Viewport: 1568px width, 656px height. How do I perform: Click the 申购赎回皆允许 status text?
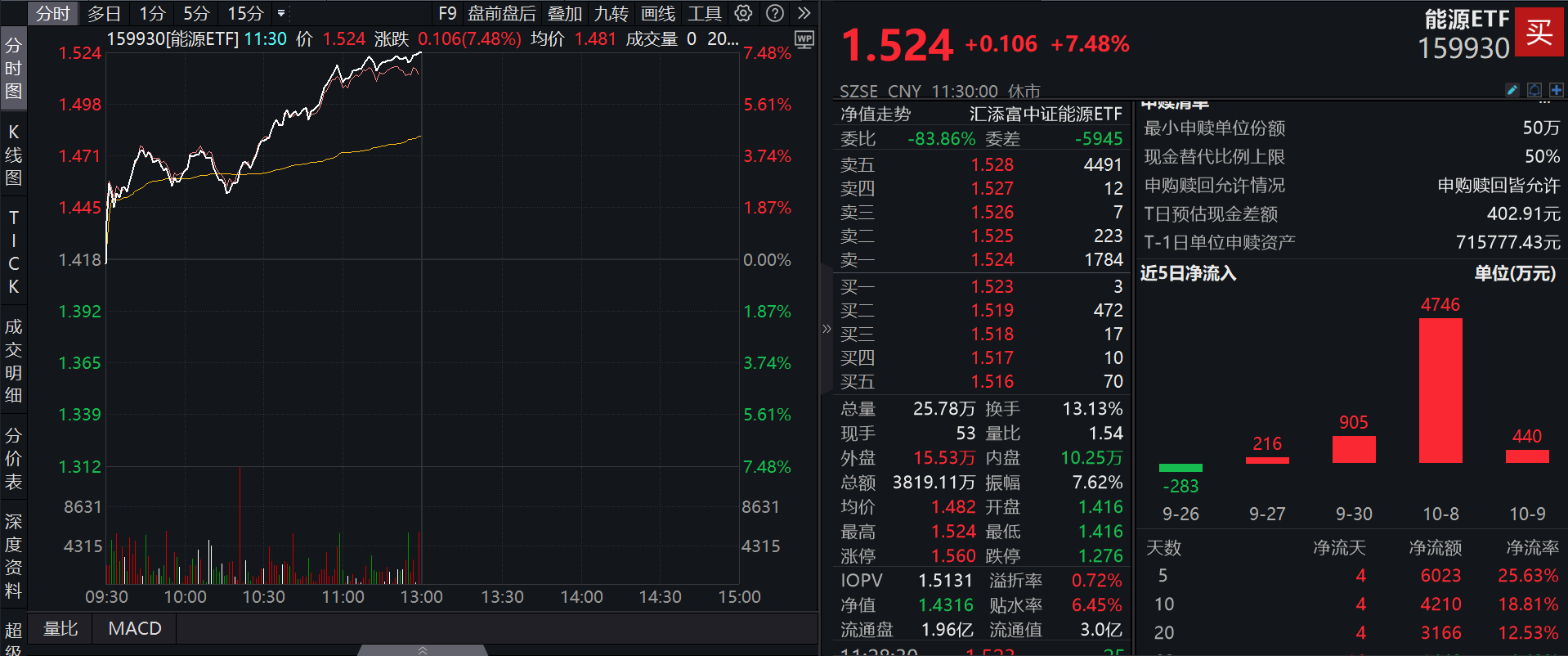click(x=1499, y=185)
